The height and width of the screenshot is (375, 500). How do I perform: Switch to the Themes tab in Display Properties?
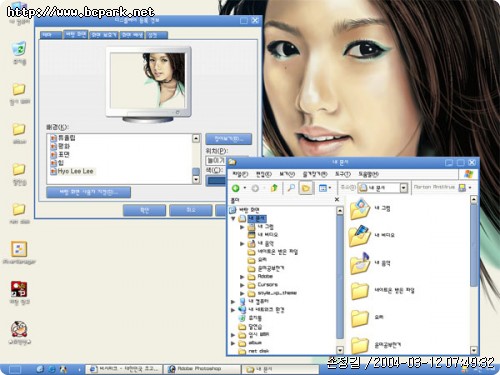pyautogui.click(x=51, y=35)
